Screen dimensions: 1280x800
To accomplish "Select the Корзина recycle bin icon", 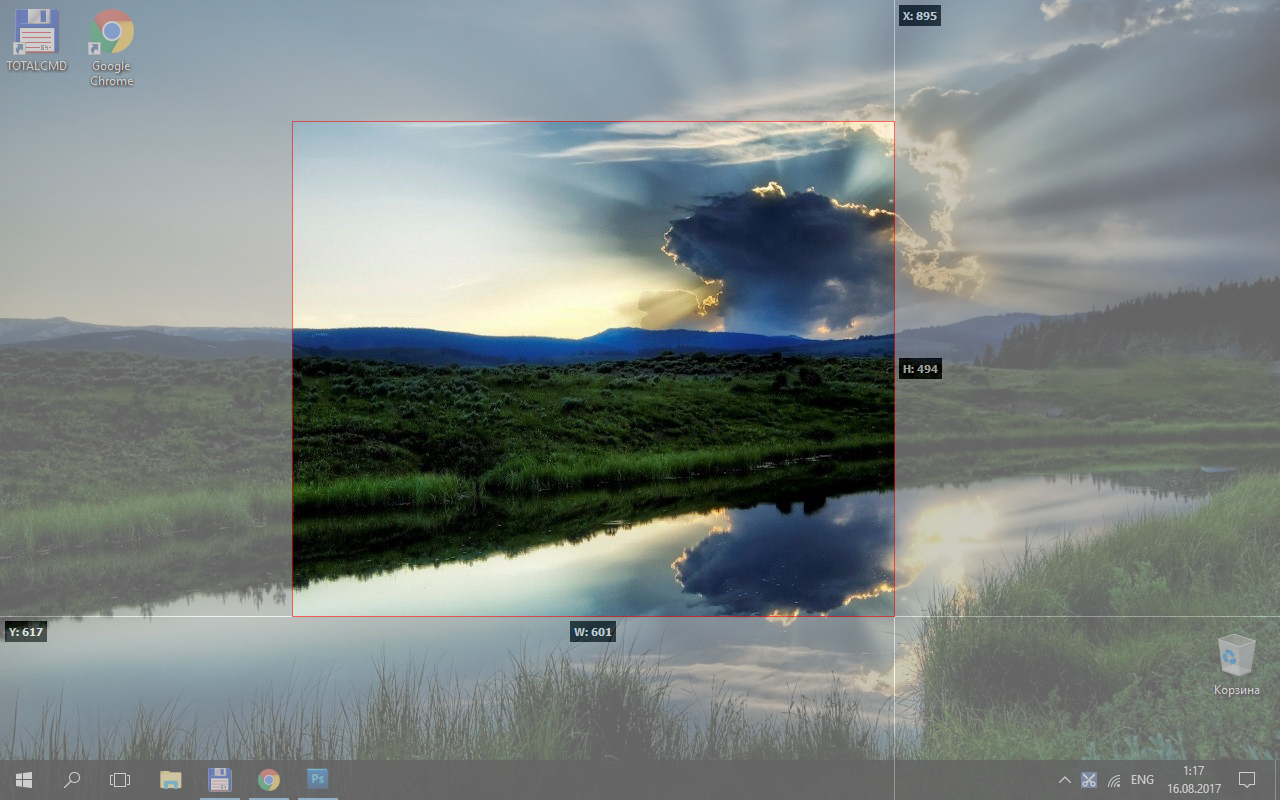I will pyautogui.click(x=1236, y=664).
